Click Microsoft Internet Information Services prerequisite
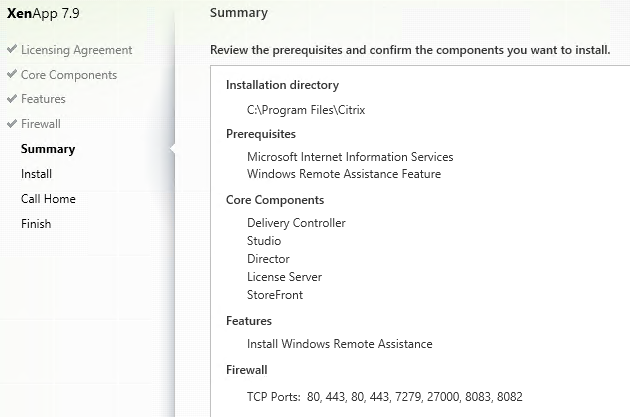Viewport: 630px width, 417px height. (x=350, y=157)
